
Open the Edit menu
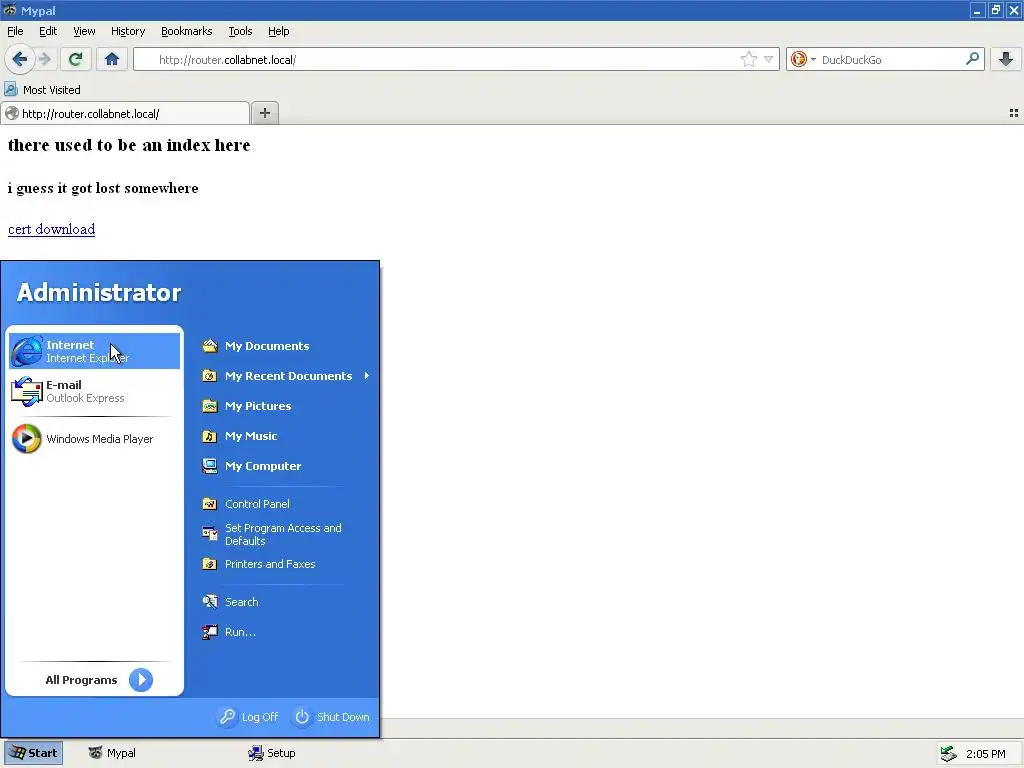point(48,31)
